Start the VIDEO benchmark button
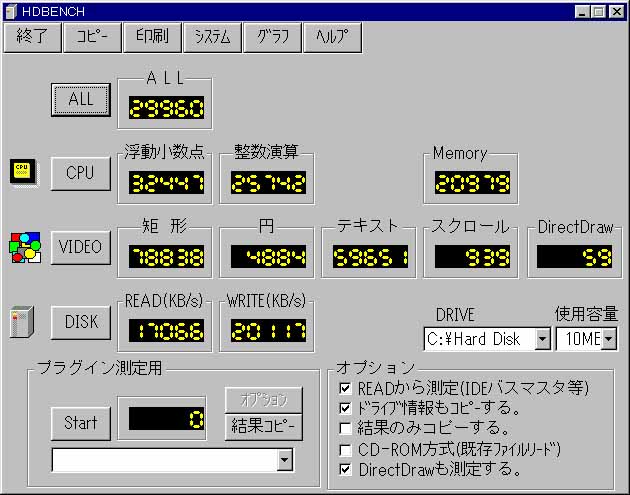The image size is (630, 495). coord(81,248)
